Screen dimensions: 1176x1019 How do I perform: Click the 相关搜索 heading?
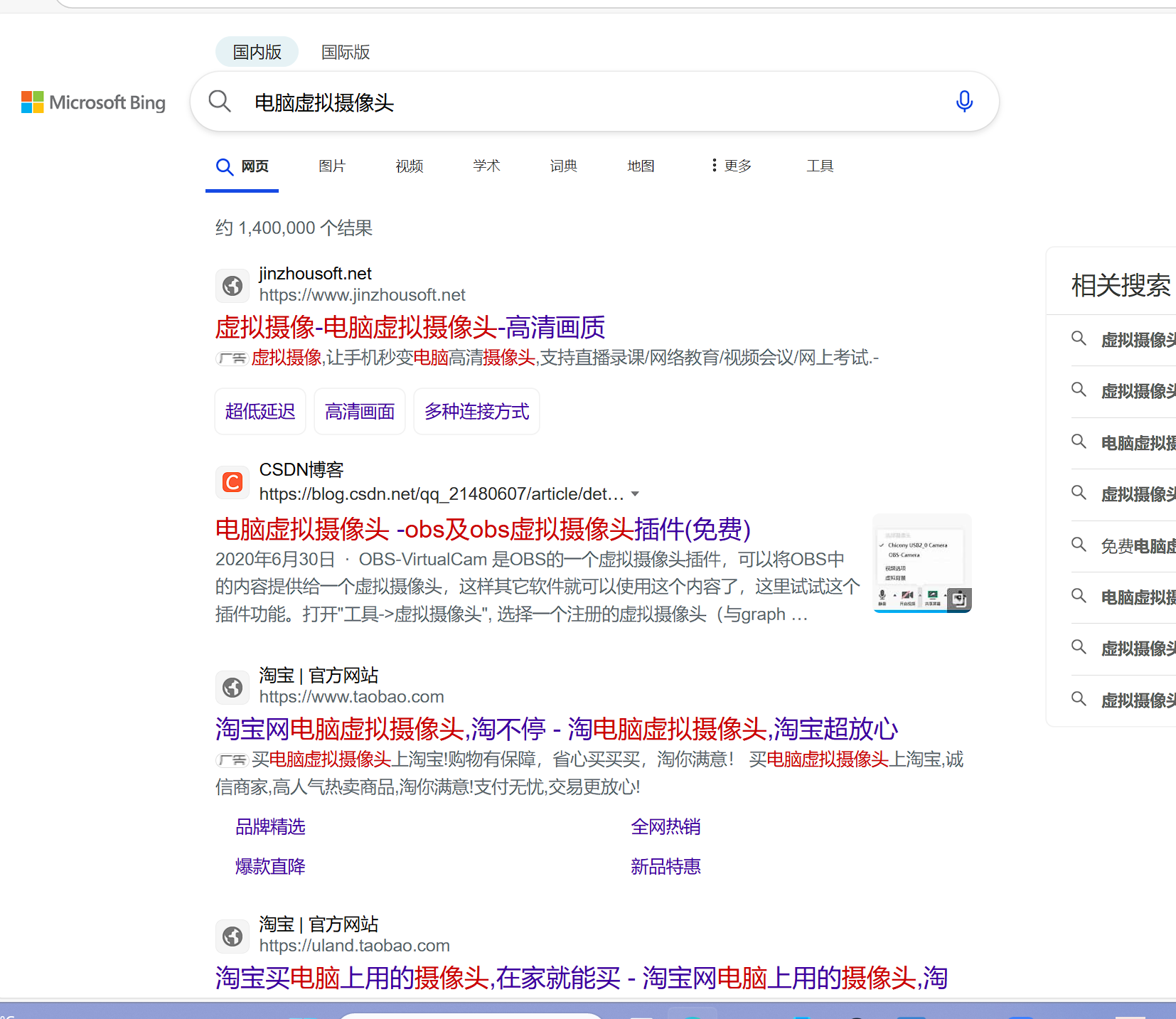1121,285
